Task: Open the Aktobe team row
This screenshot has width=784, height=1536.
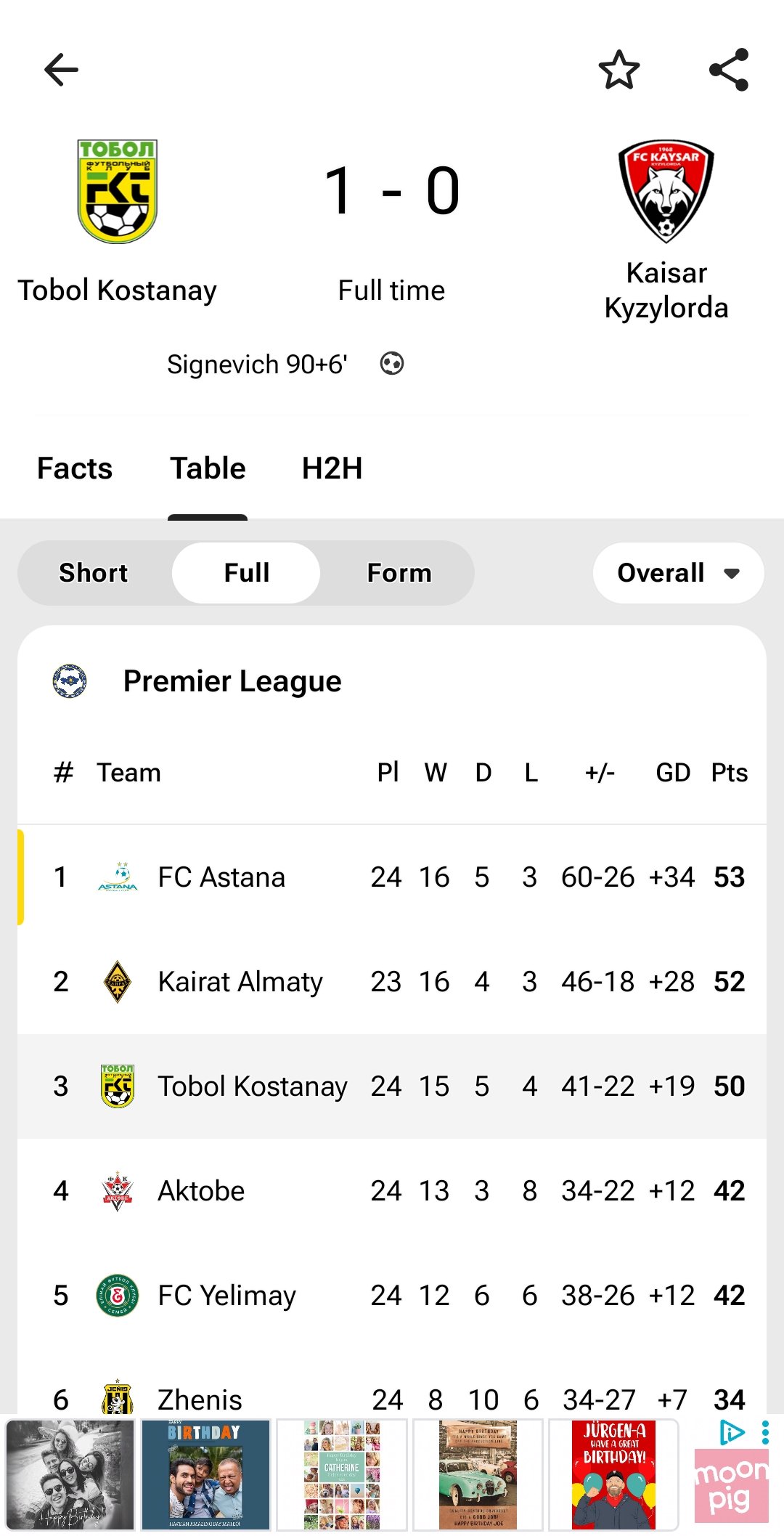Action: 392,1191
